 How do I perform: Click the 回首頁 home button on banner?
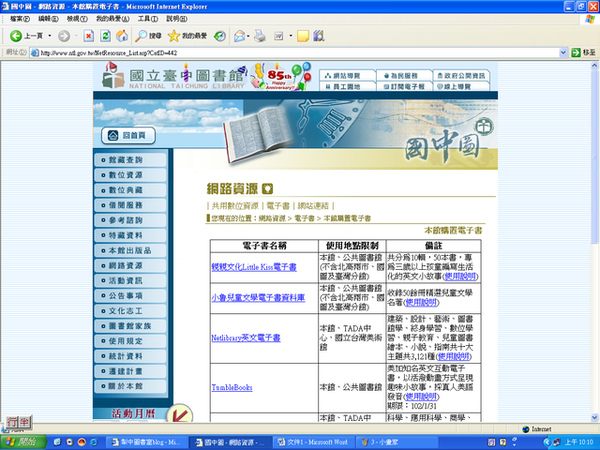coord(129,135)
